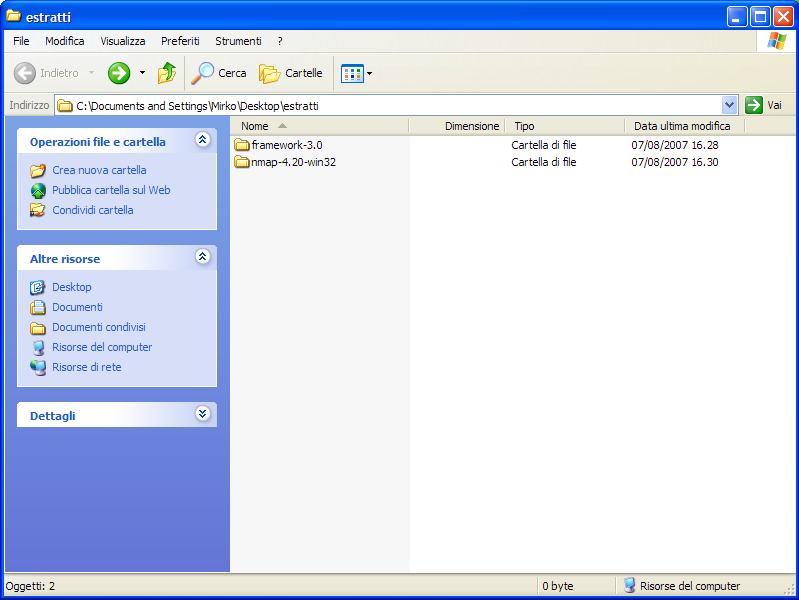Click the Pubblica cartella sul Web globe icon
Screen dimensions: 799x600
point(38,190)
